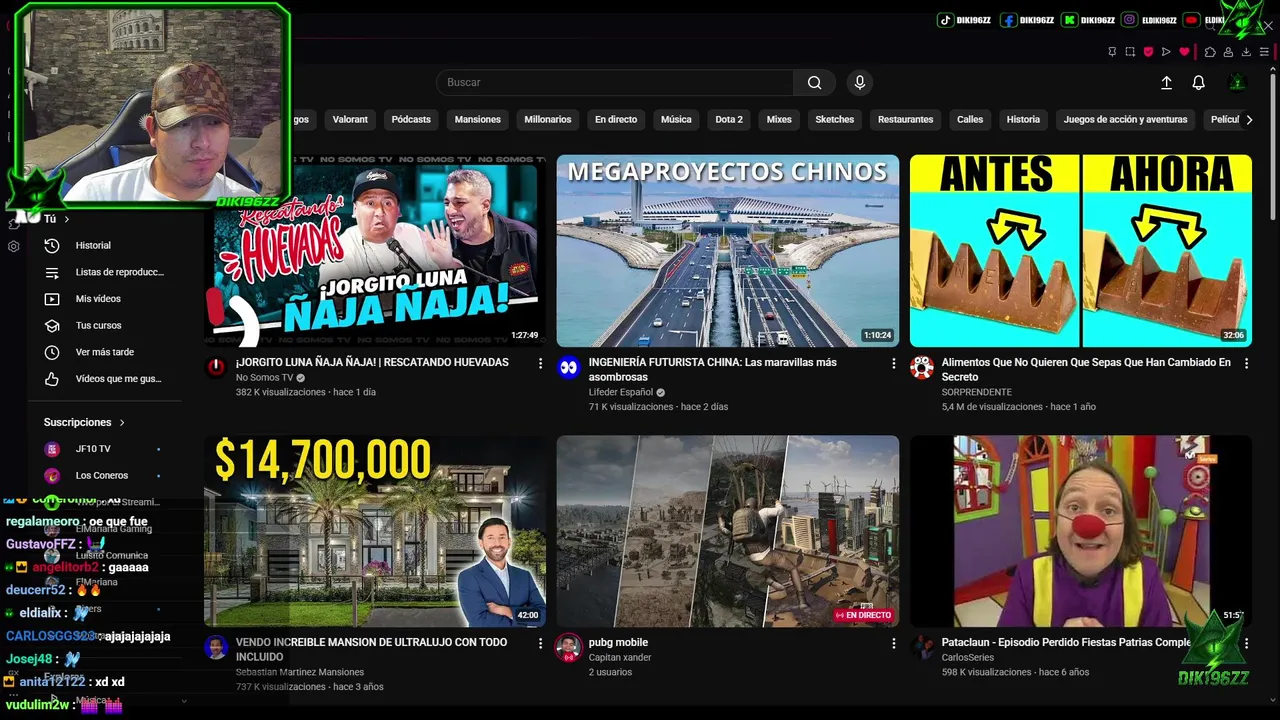The image size is (1280, 720).
Task: Click the browser screenshot capture icon
Action: (x=1130, y=52)
